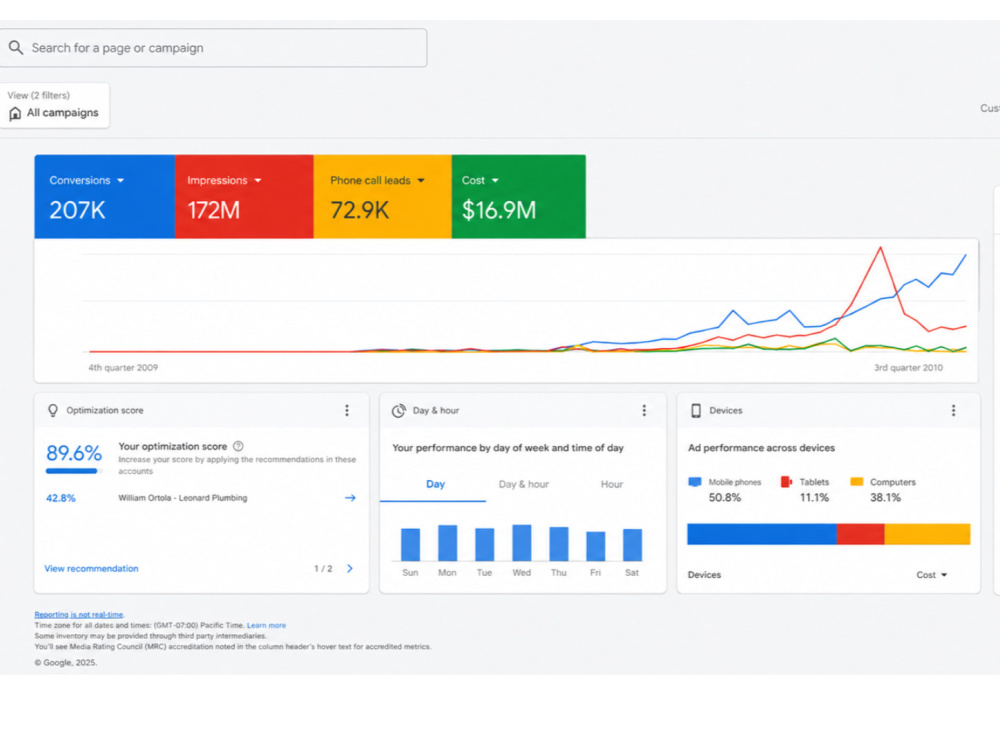Click the home icon beside All campaigns
Screen dimensions: 1000x750
coord(15,114)
